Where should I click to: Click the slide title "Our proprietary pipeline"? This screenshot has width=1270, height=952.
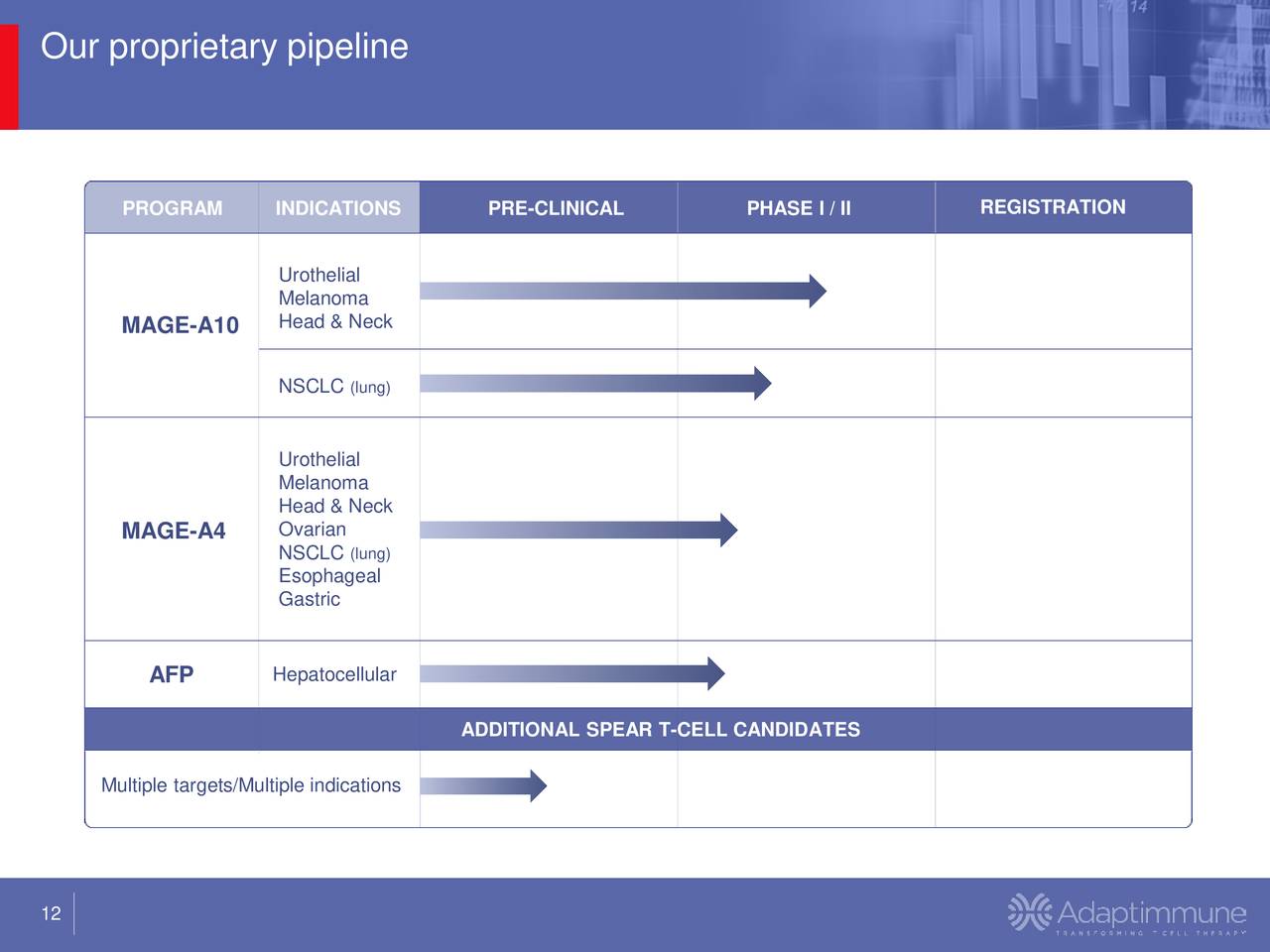(x=224, y=47)
